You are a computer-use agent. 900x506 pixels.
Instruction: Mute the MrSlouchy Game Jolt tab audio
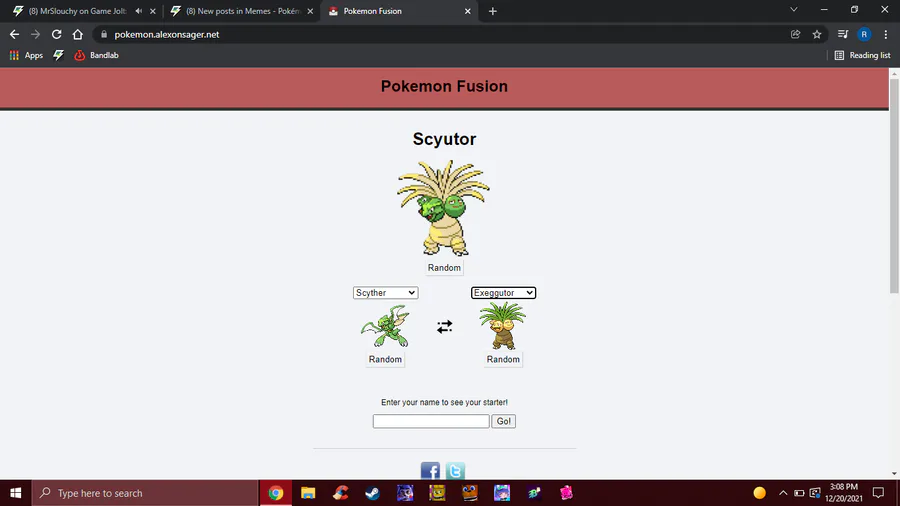(138, 11)
